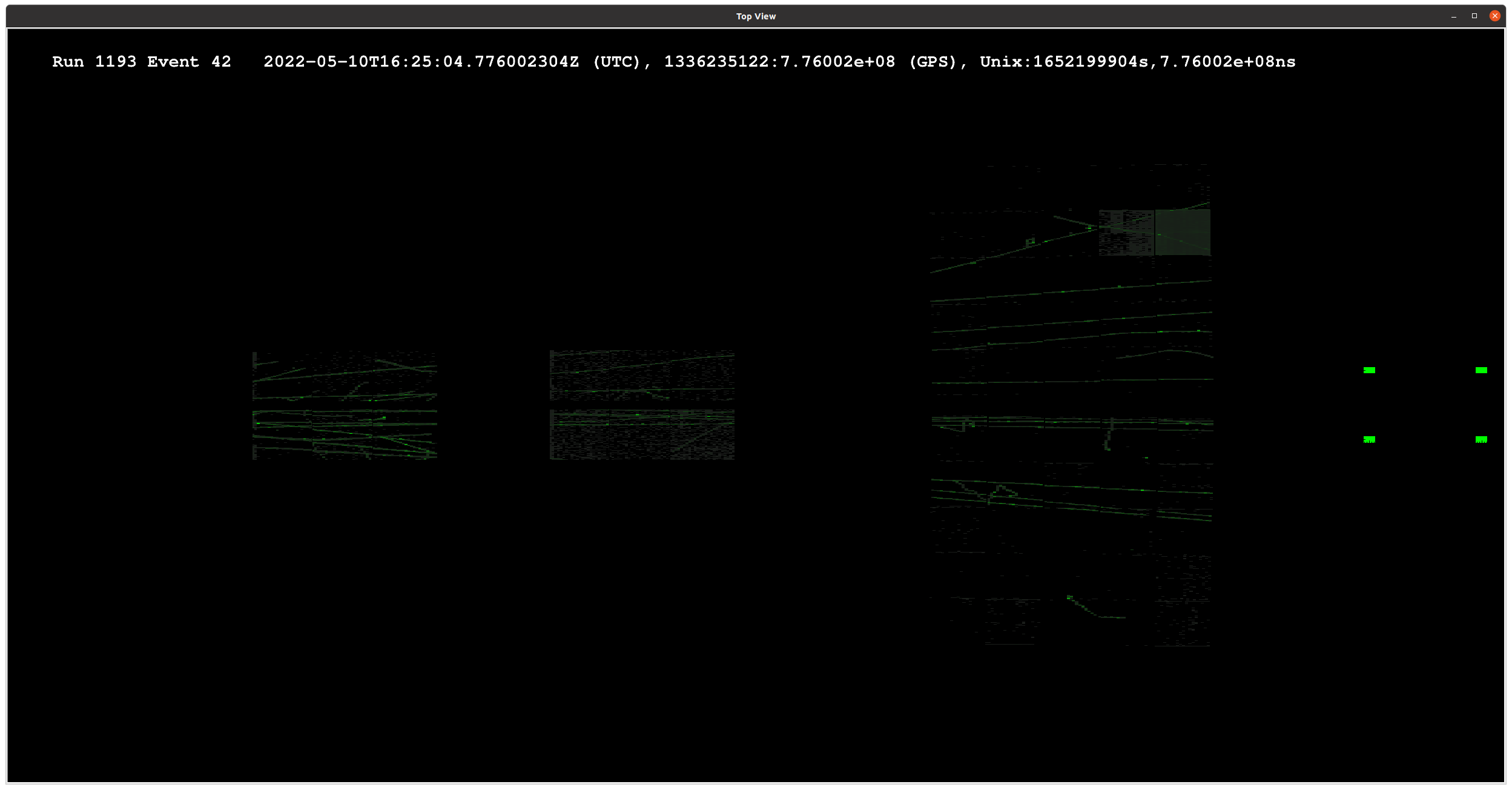
Task: Minimize the Top View window
Action: click(x=1453, y=16)
